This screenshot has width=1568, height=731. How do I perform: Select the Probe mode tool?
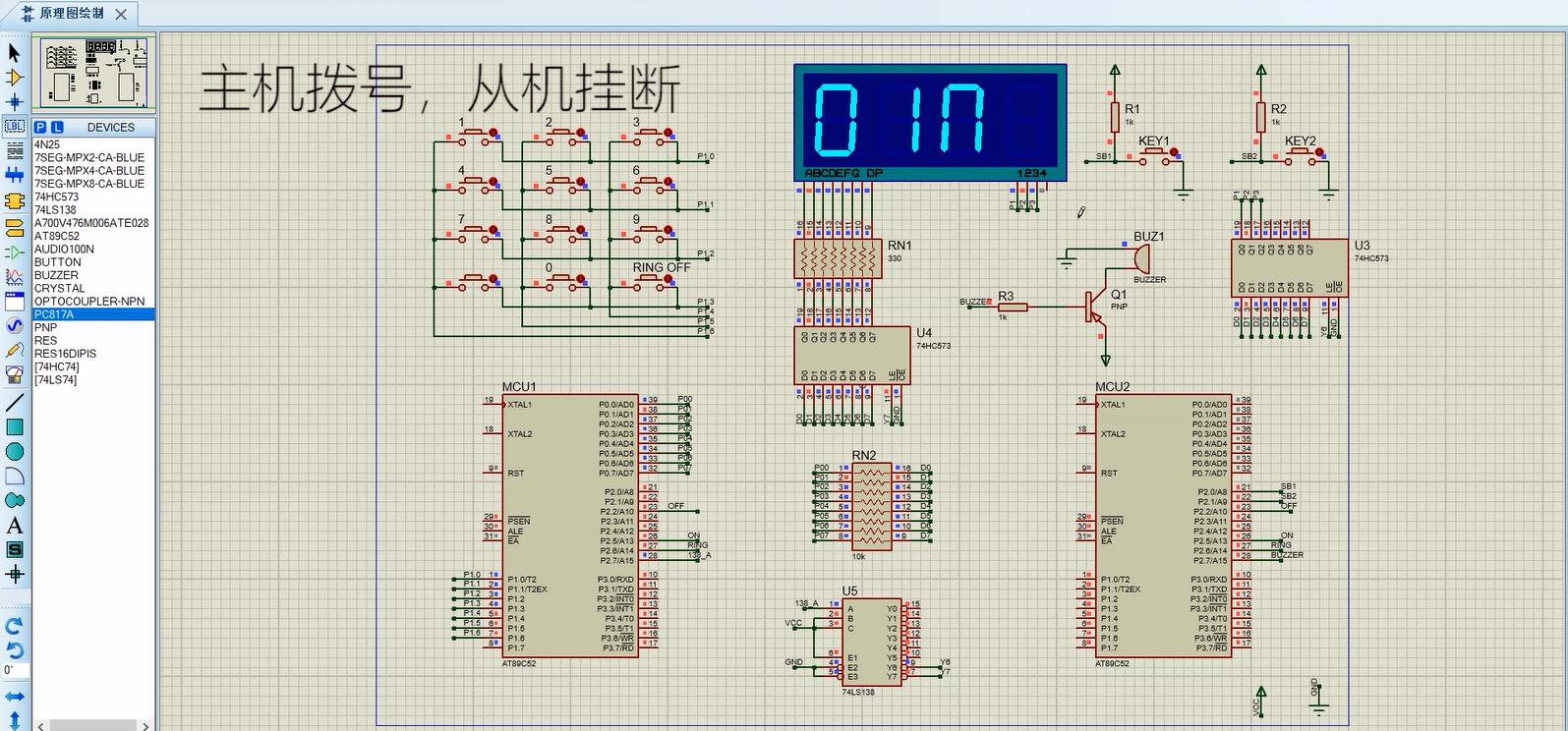pos(14,351)
